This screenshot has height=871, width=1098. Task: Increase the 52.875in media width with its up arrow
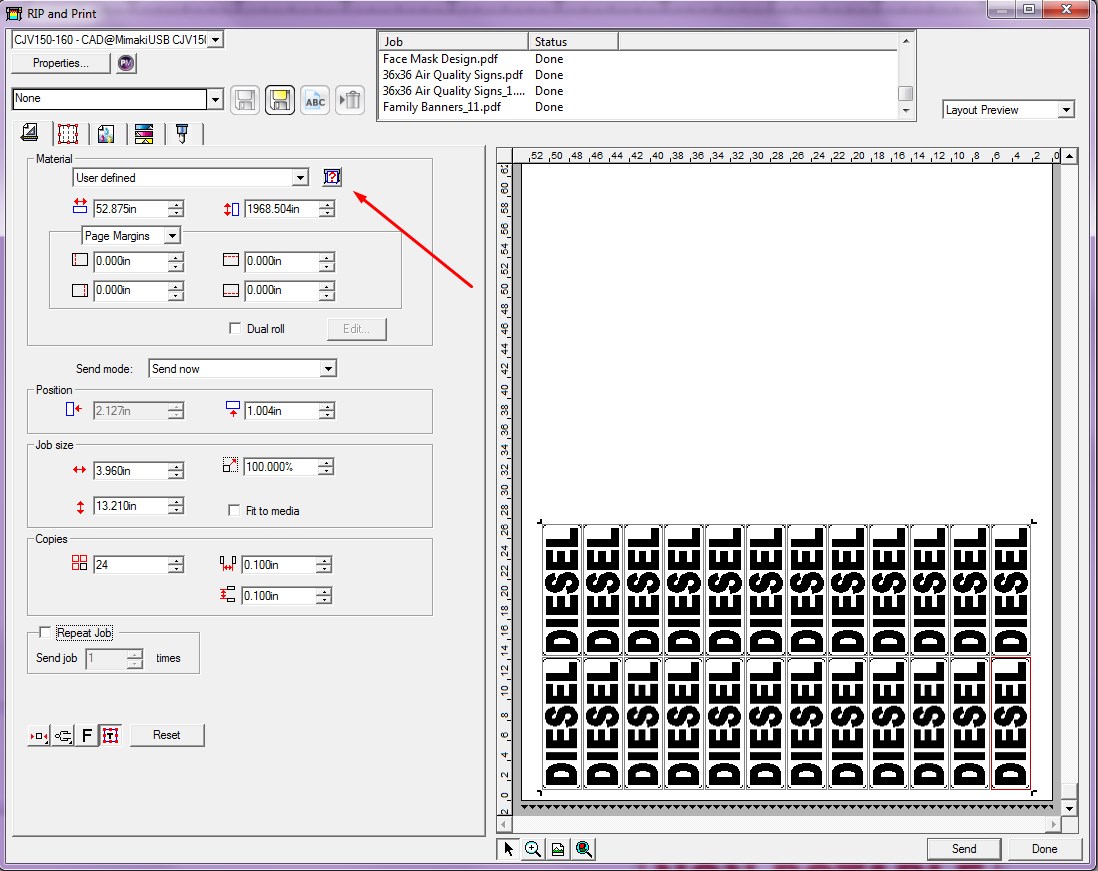[176, 204]
